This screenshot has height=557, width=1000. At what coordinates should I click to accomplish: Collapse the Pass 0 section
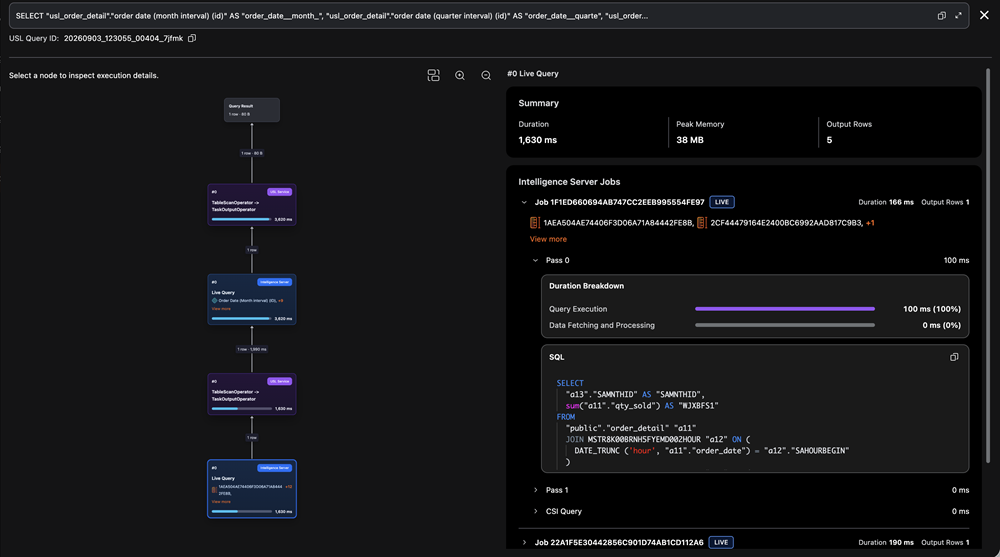[x=535, y=260]
